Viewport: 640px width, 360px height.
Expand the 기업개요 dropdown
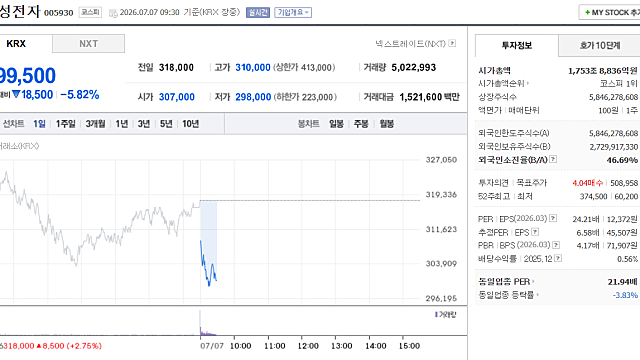coord(293,13)
